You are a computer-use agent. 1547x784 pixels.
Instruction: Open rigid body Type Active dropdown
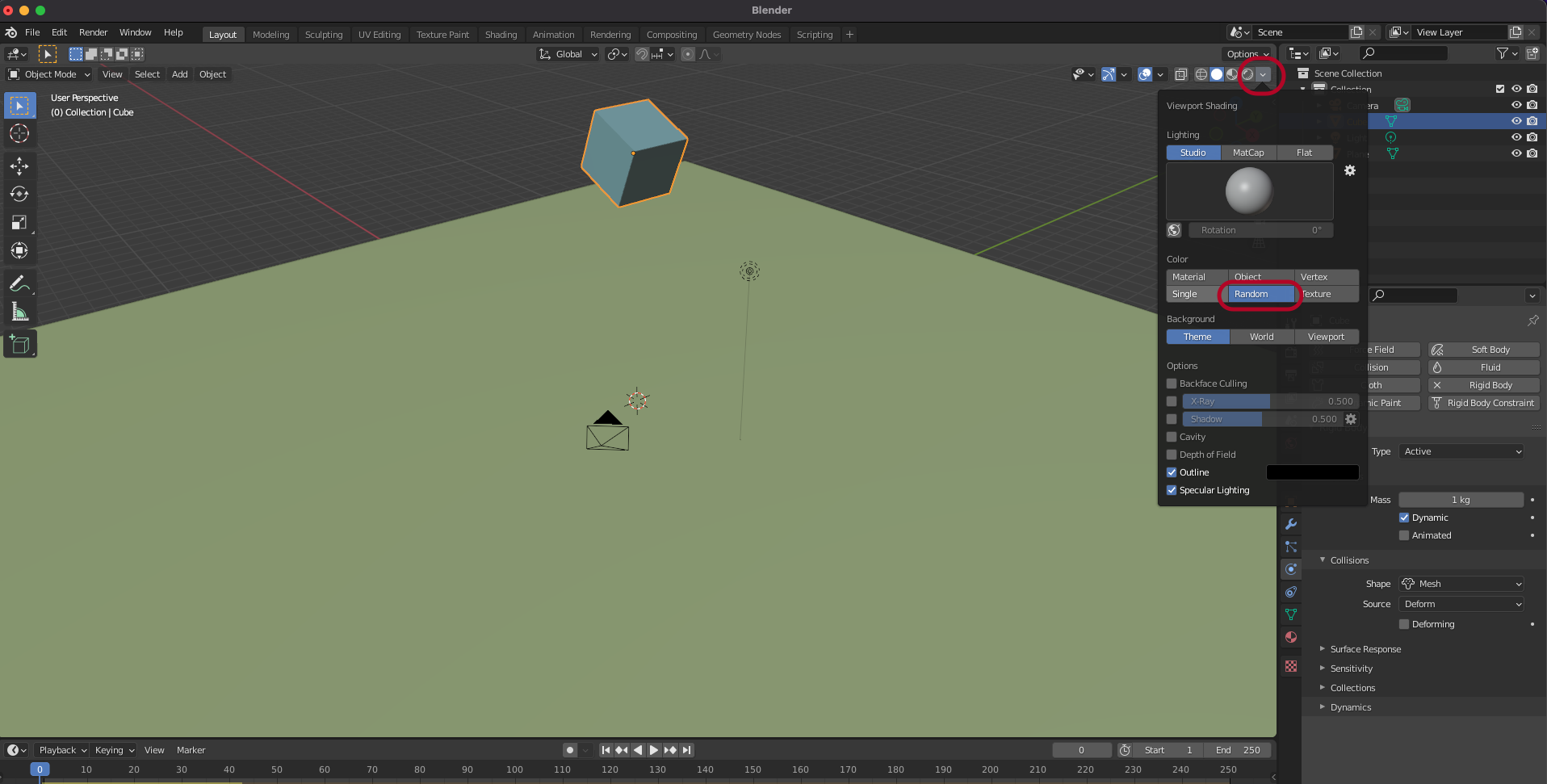[x=1462, y=451]
